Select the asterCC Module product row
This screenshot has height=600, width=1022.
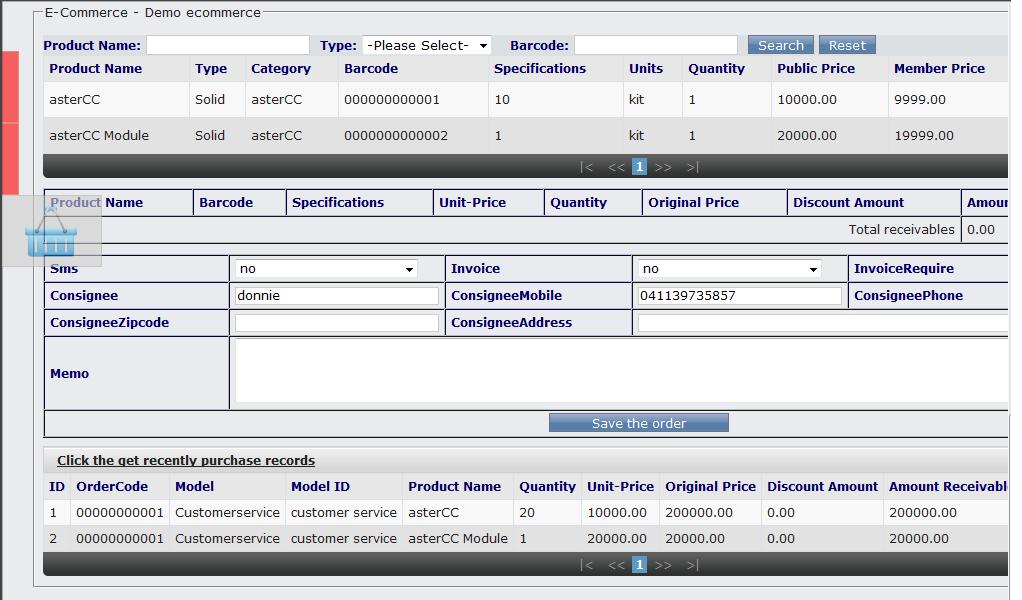pyautogui.click(x=525, y=136)
